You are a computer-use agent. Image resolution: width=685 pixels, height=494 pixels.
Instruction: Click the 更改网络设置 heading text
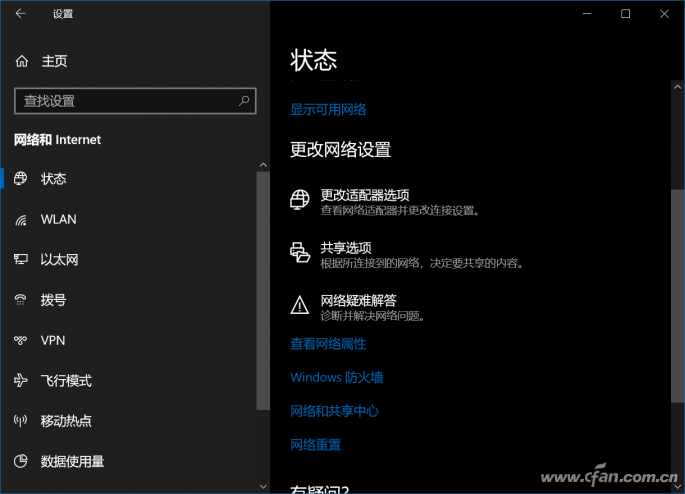pyautogui.click(x=340, y=149)
